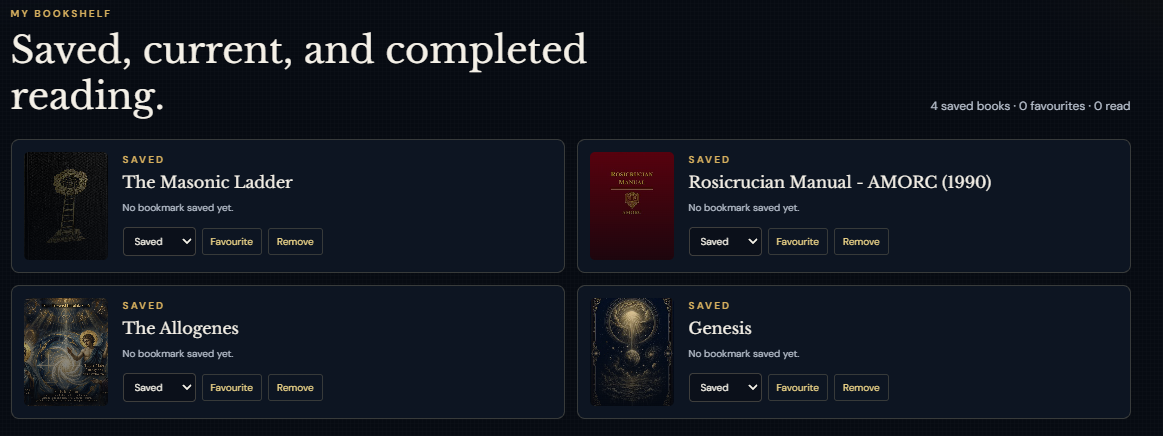Open the Rosicrucian Manual red cover
Screen dimensions: 1163x436
click(x=632, y=206)
